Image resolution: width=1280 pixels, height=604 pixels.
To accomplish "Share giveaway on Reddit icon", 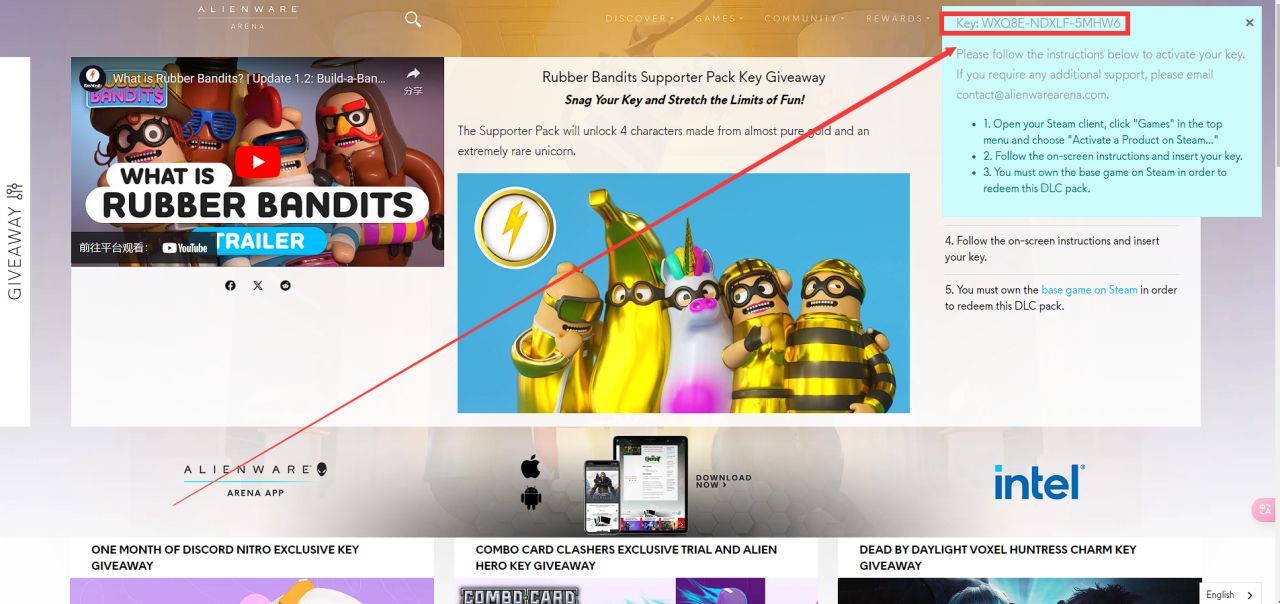I will 286,286.
